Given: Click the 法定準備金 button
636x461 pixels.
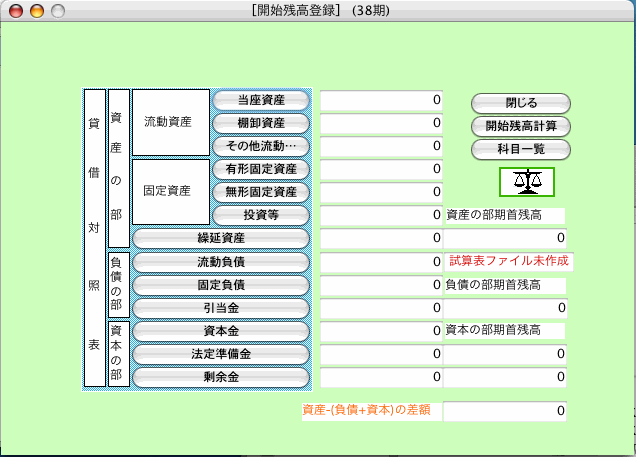Looking at the screenshot, I should [x=221, y=354].
